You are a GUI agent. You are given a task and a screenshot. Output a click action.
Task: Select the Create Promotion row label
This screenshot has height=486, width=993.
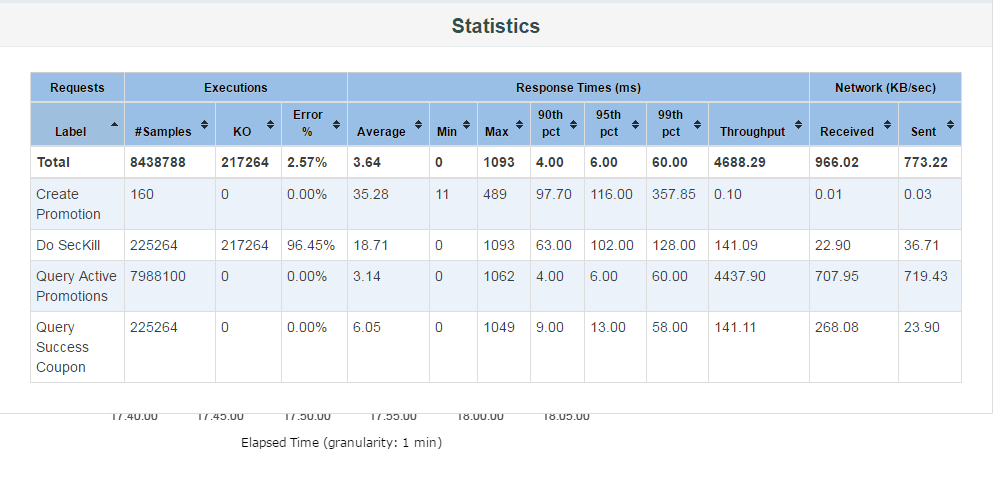click(68, 204)
